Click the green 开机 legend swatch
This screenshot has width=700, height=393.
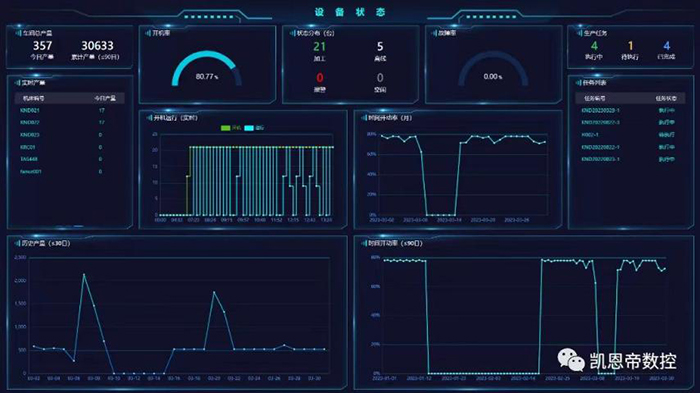[x=225, y=128]
